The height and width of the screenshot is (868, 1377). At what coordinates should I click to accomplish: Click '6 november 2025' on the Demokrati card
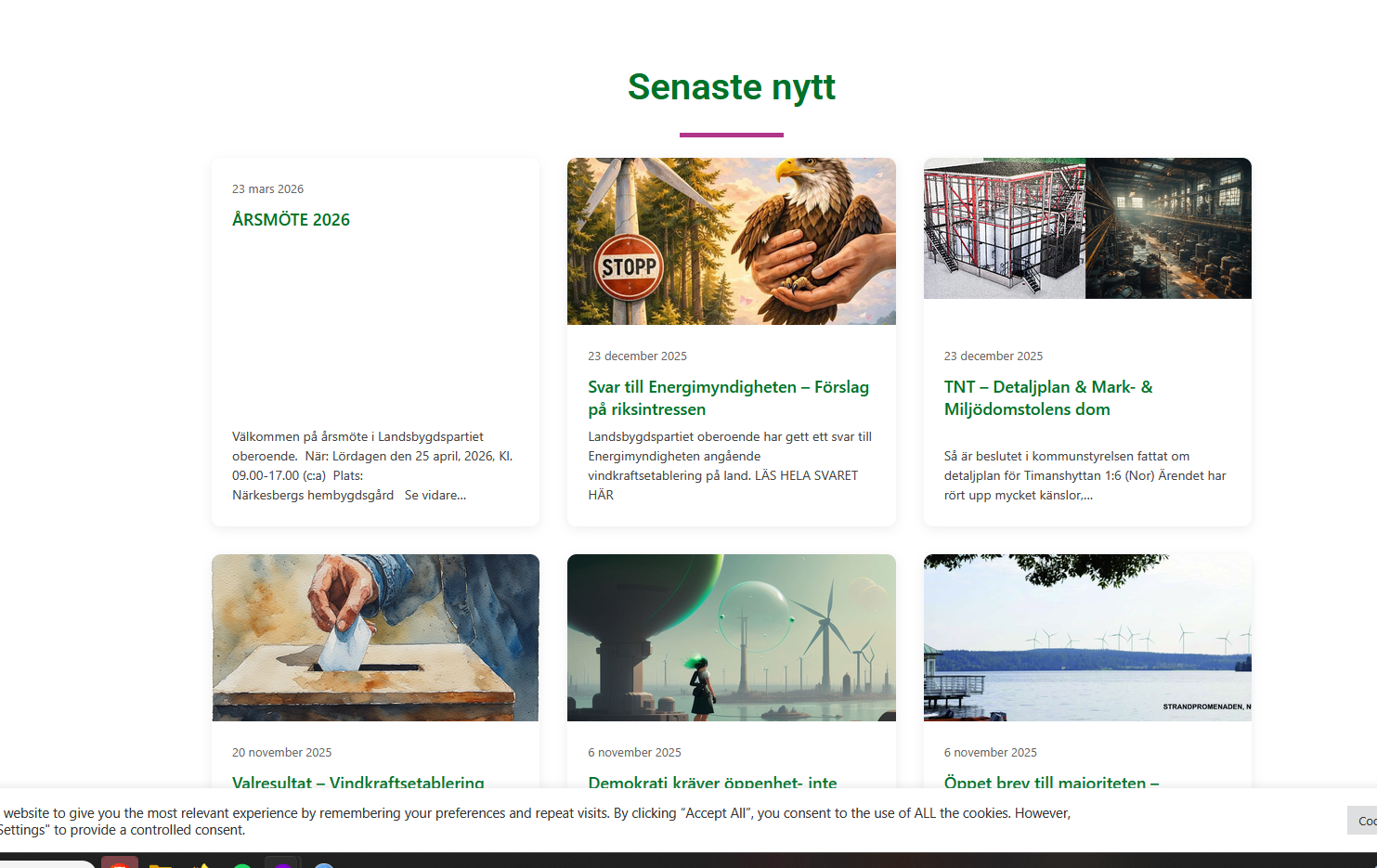[x=634, y=753]
